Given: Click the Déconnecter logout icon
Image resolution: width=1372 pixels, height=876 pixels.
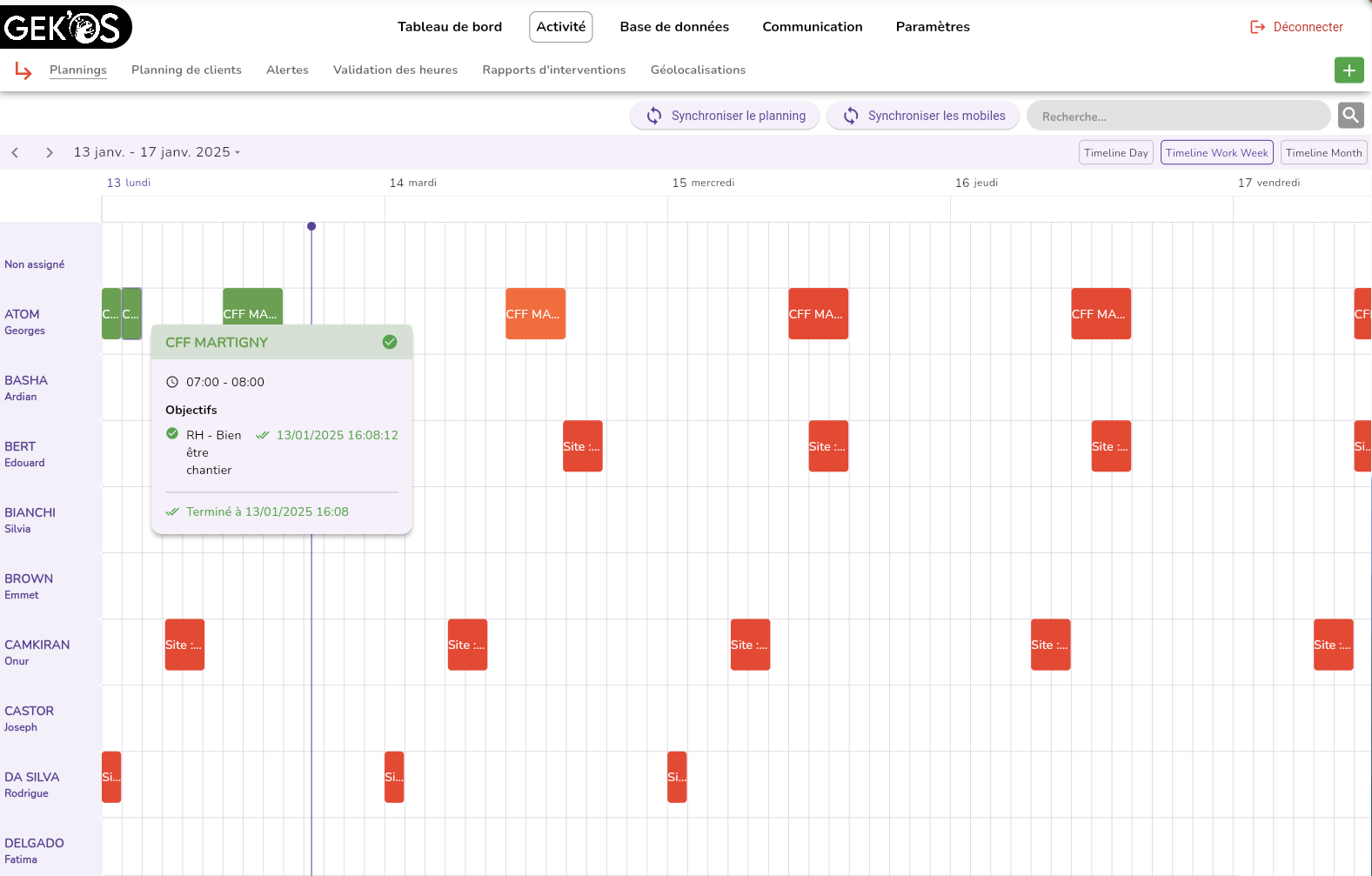Looking at the screenshot, I should (1257, 27).
